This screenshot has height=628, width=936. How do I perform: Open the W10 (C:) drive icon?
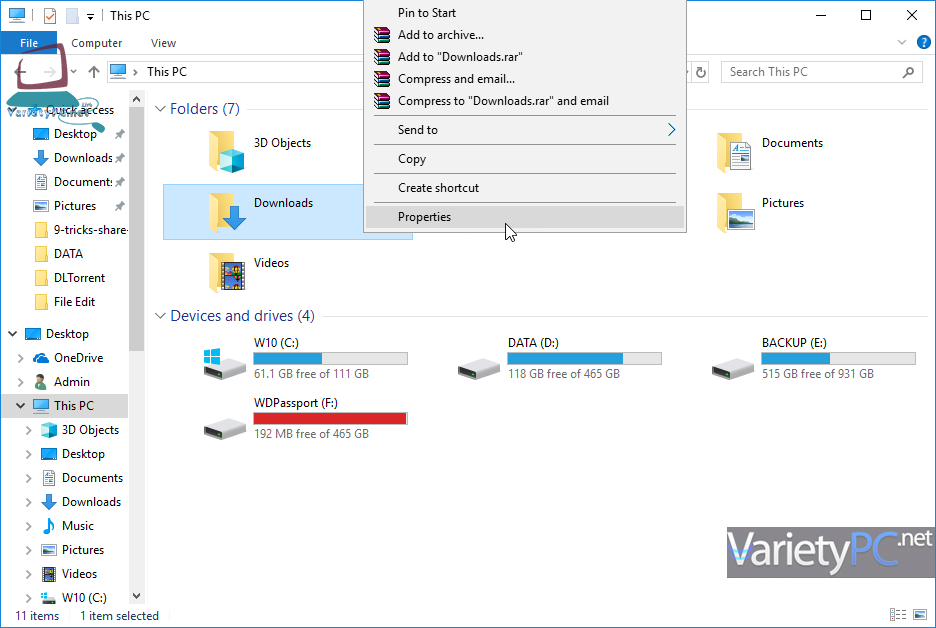point(225,364)
